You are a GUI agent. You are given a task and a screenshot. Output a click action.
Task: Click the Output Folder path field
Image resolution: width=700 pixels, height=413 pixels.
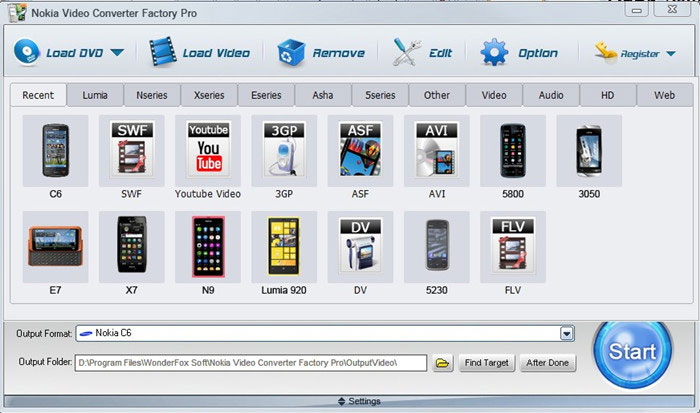coord(251,363)
